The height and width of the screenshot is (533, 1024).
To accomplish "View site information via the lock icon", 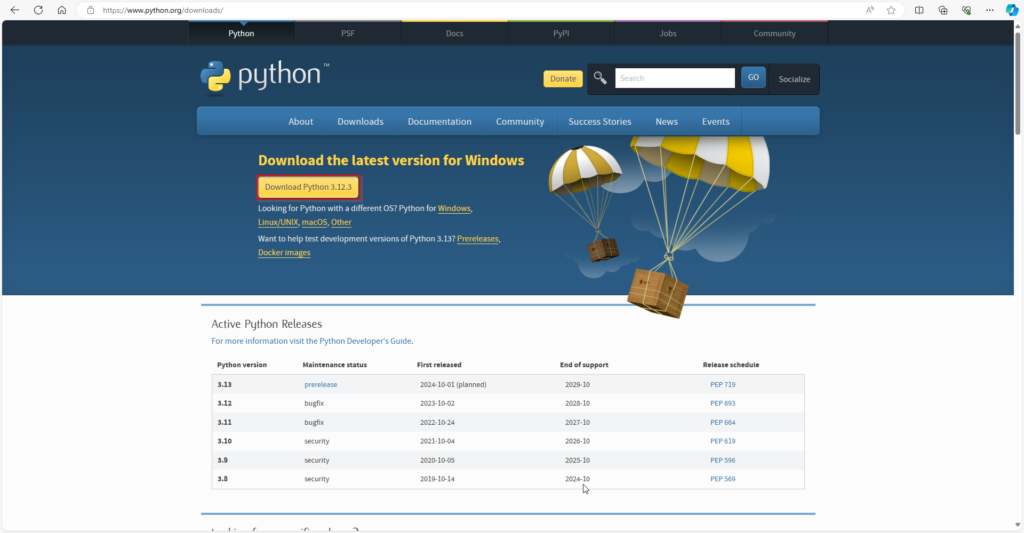I will coord(91,10).
